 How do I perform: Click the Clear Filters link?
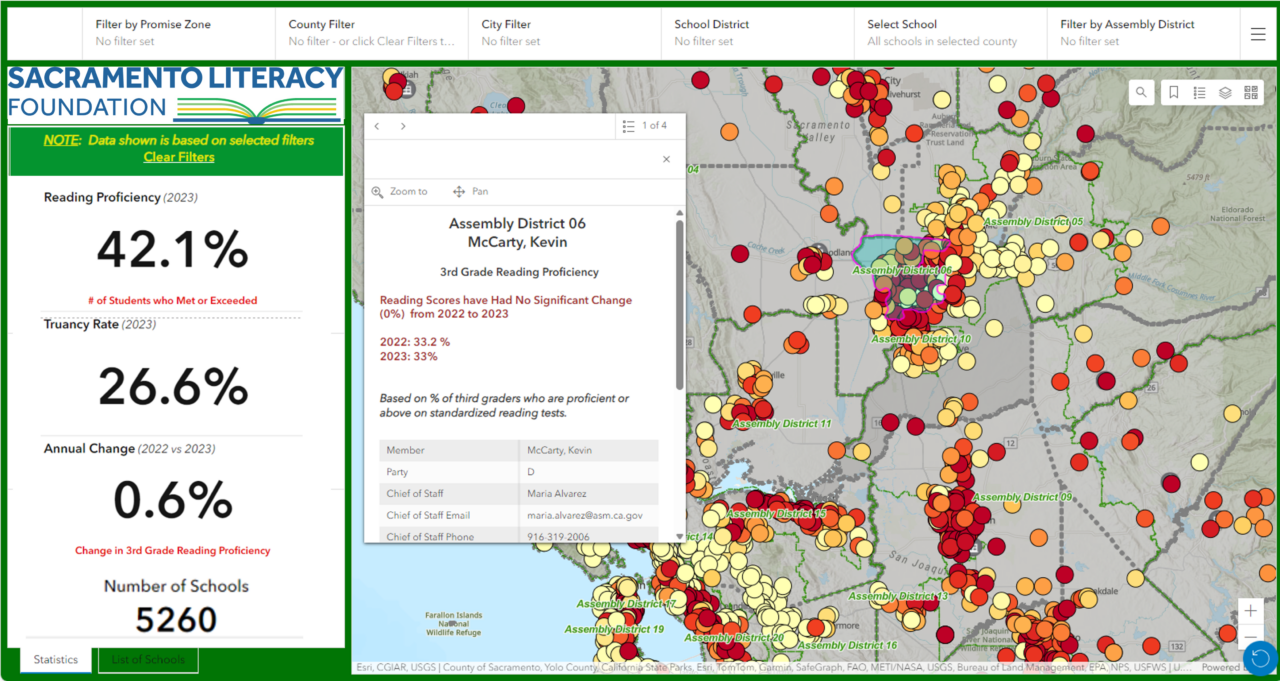click(178, 157)
